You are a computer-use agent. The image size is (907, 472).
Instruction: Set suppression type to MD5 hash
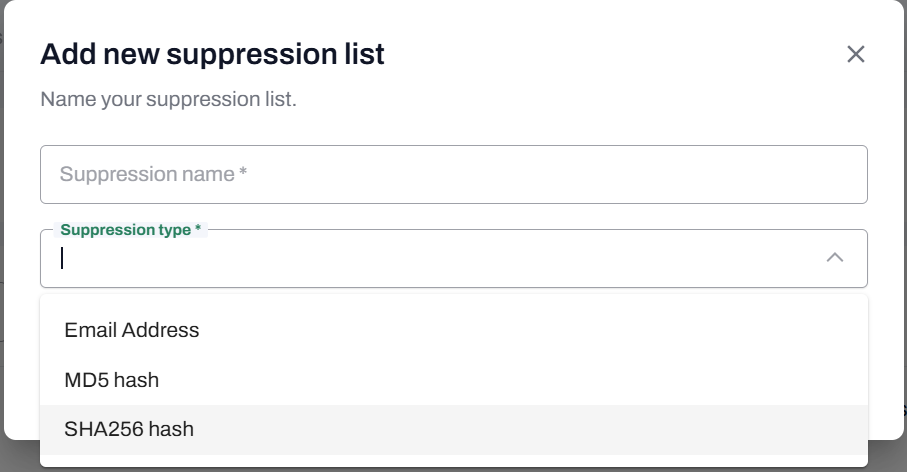[112, 380]
